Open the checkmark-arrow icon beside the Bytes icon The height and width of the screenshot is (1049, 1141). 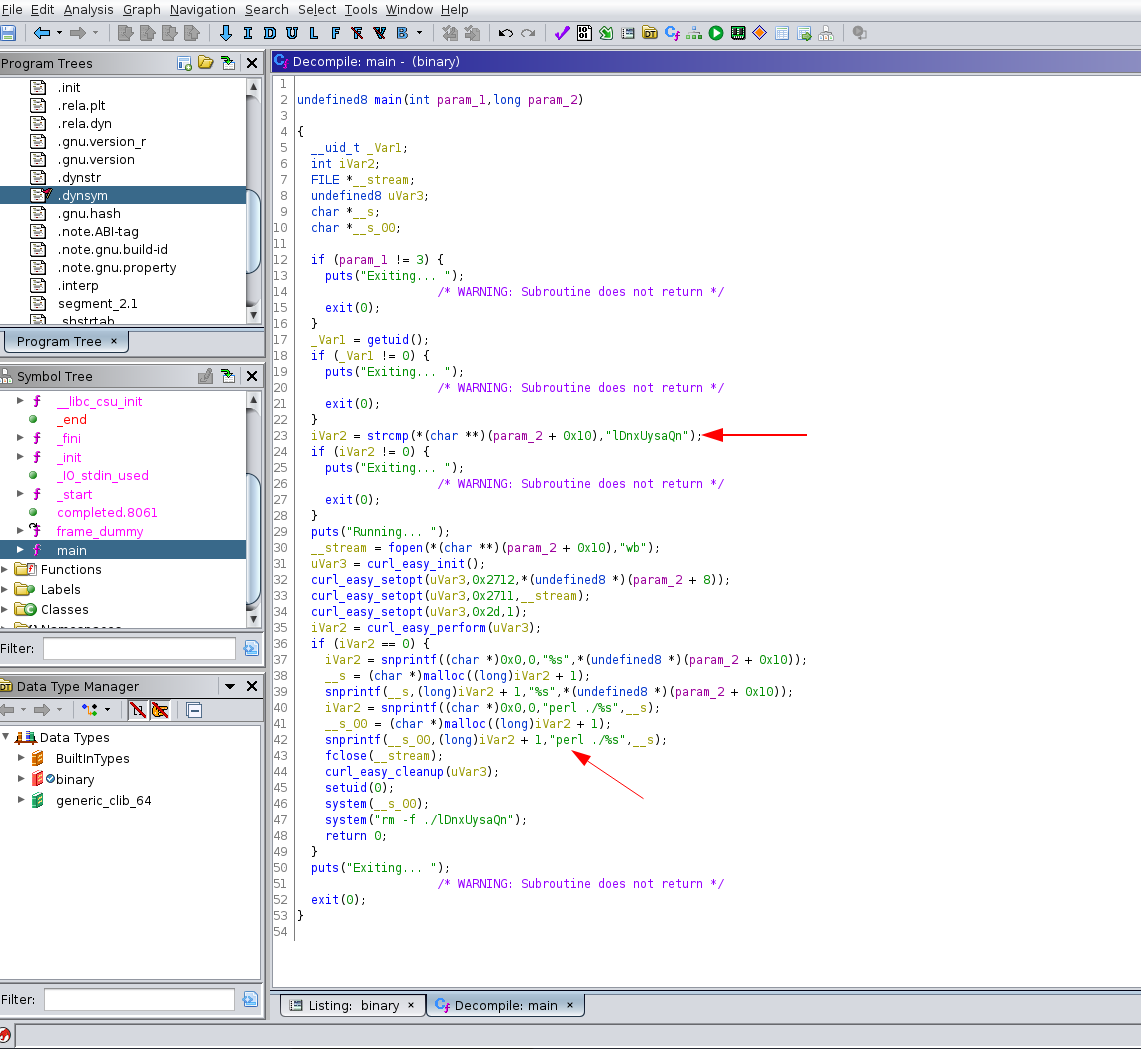coord(606,33)
